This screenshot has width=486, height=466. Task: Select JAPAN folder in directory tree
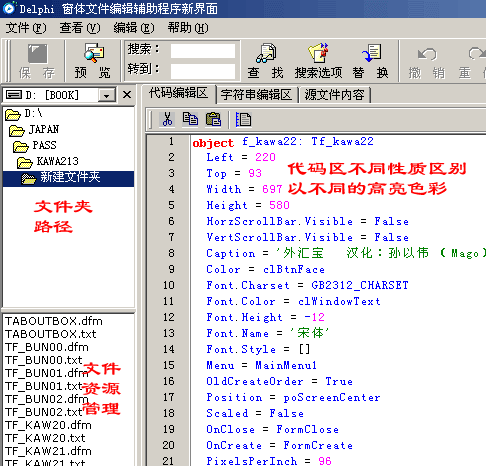coord(44,129)
